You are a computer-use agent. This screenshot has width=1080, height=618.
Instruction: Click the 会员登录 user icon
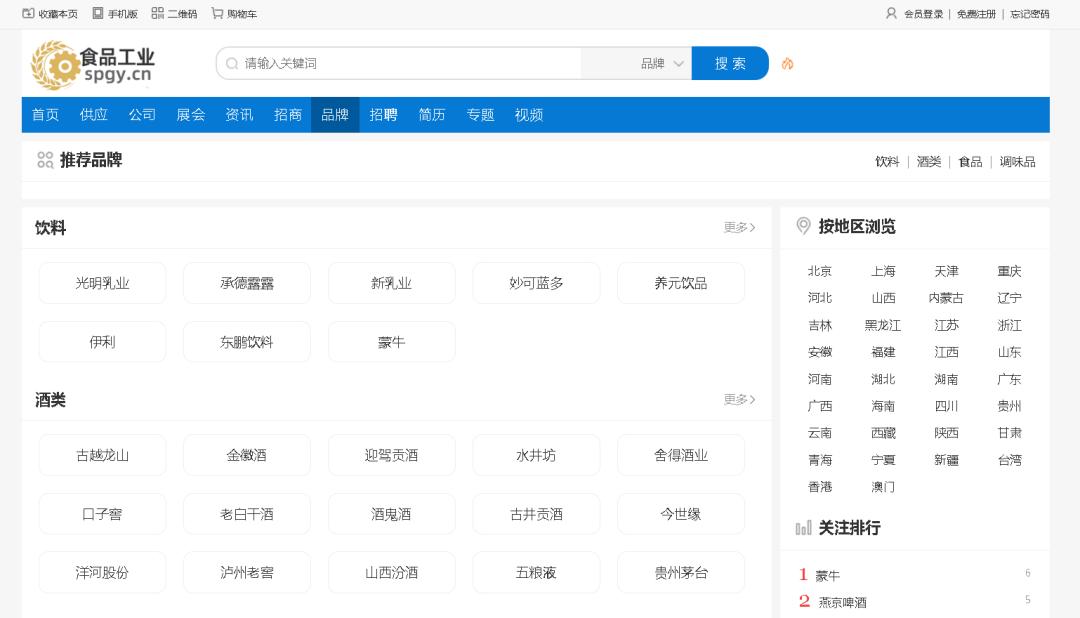pos(891,13)
